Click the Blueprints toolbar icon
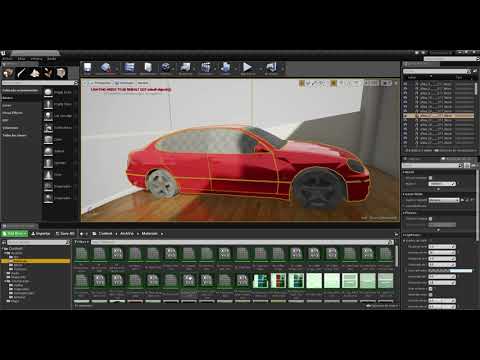The height and width of the screenshot is (360, 480). coord(185,68)
